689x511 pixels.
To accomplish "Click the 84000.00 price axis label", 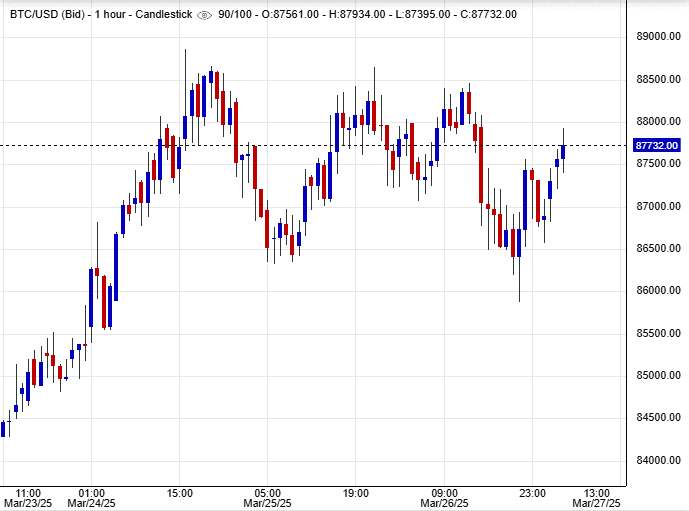I will pyautogui.click(x=658, y=460).
